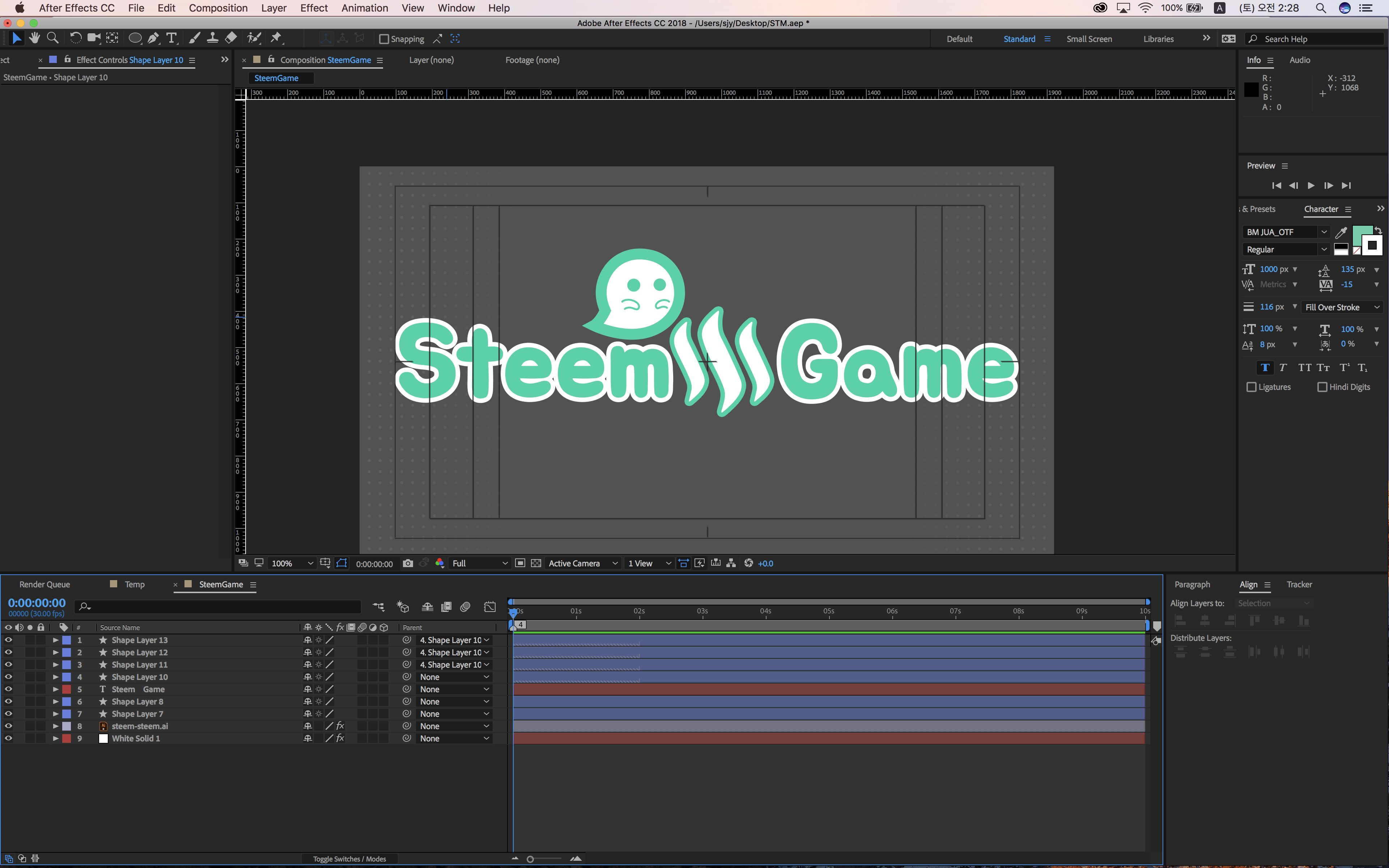
Task: Select the Zoom tool
Action: point(52,38)
